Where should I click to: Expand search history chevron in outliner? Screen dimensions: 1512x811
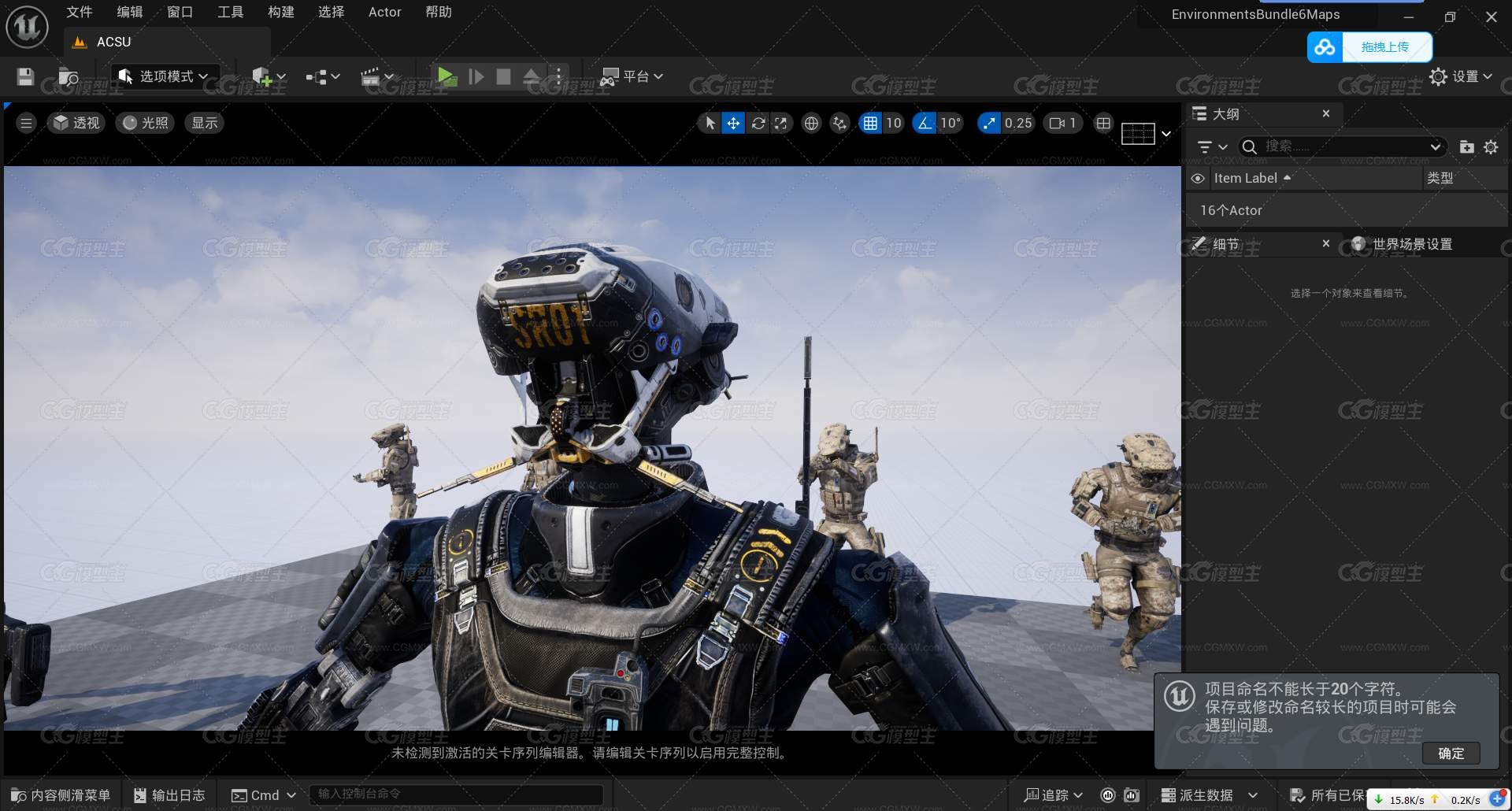coord(1436,147)
